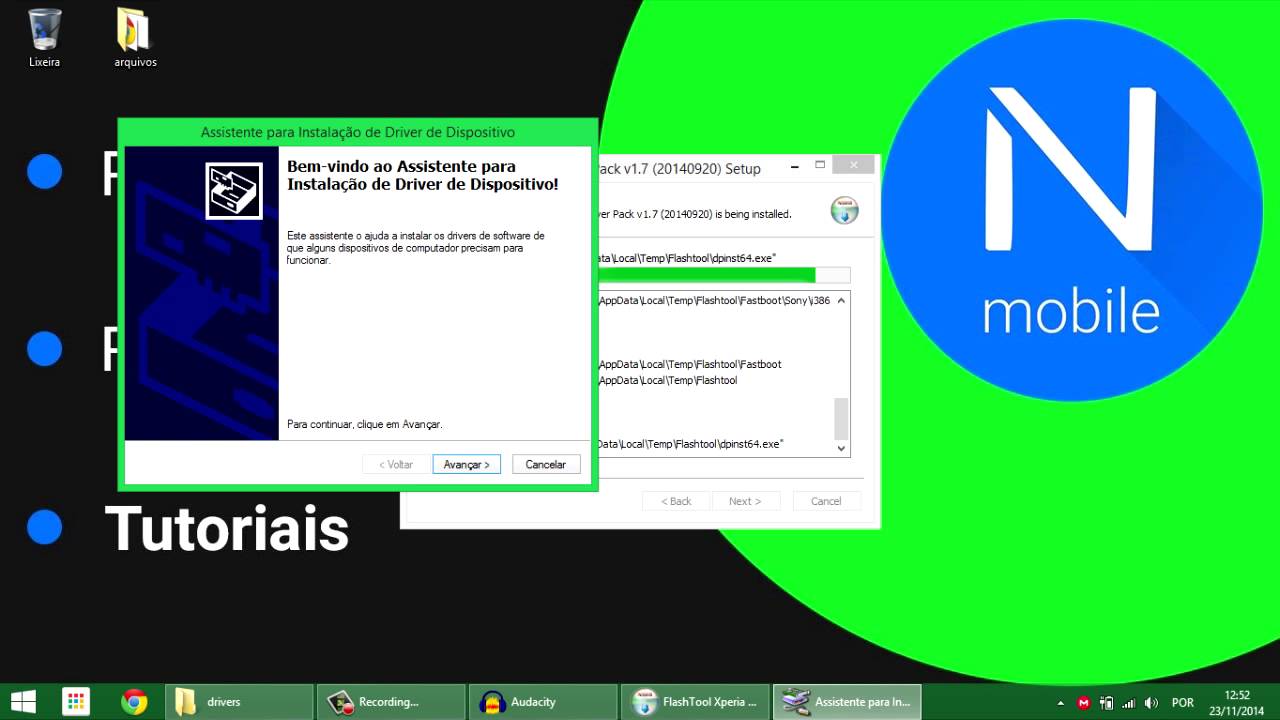Click the POR language indicator
The height and width of the screenshot is (720, 1280).
pos(1182,703)
